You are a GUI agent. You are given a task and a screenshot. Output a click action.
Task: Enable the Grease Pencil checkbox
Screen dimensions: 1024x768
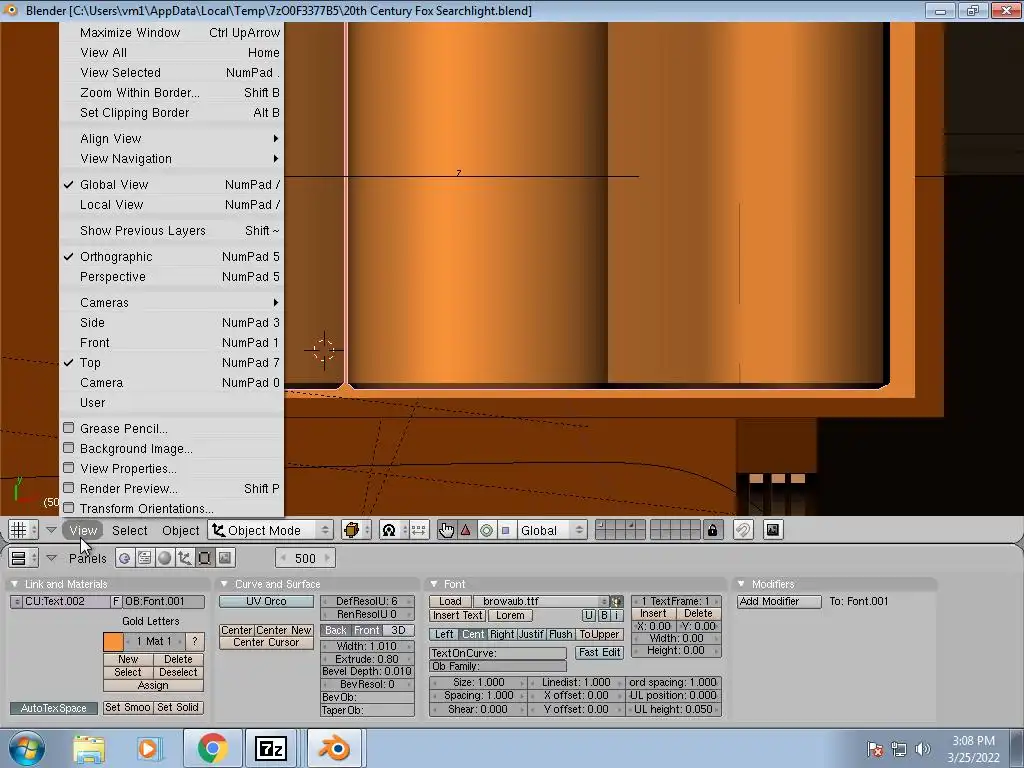(x=69, y=428)
